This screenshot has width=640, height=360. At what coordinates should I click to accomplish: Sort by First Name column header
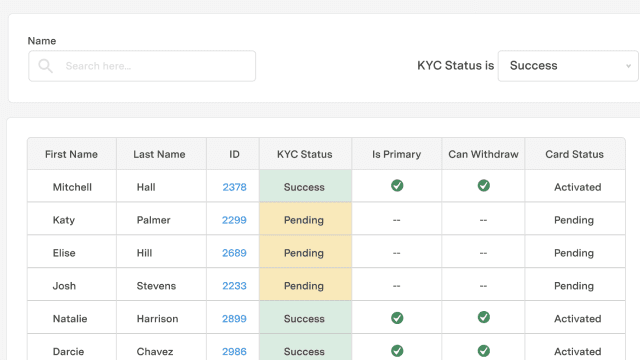pos(71,154)
